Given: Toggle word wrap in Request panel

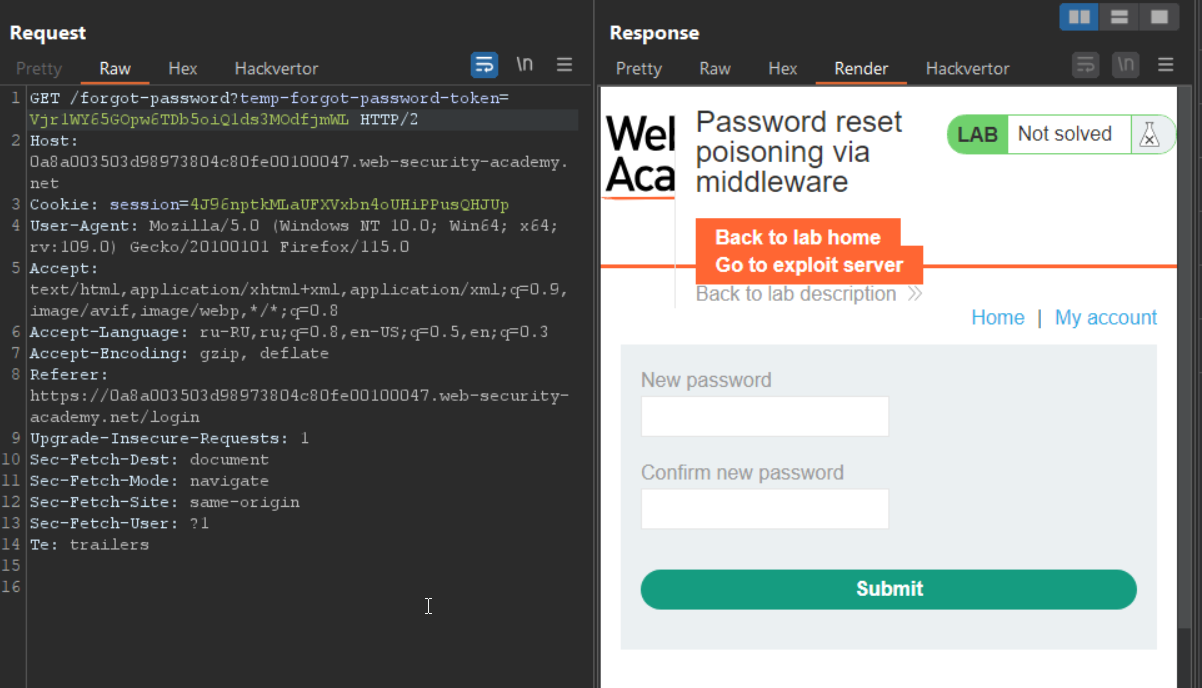Looking at the screenshot, I should [x=484, y=65].
